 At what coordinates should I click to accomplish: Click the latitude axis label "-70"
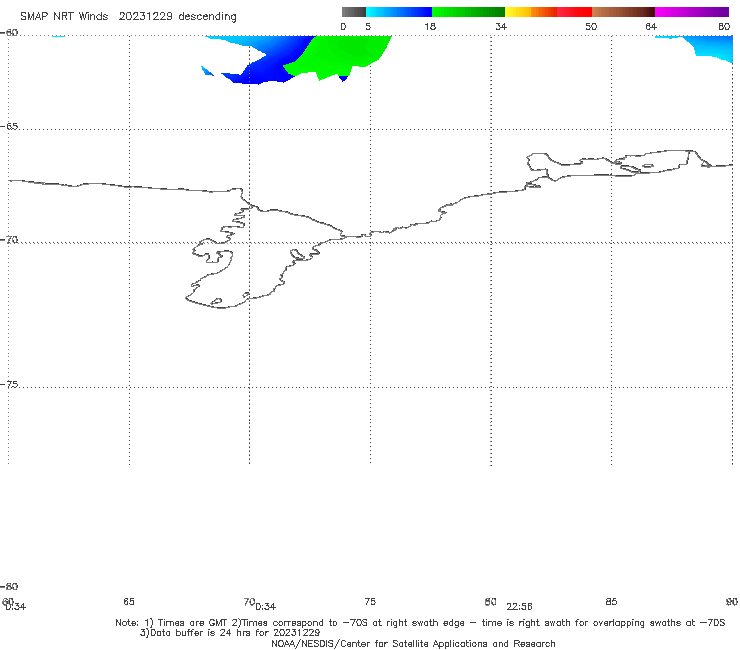click(9, 240)
